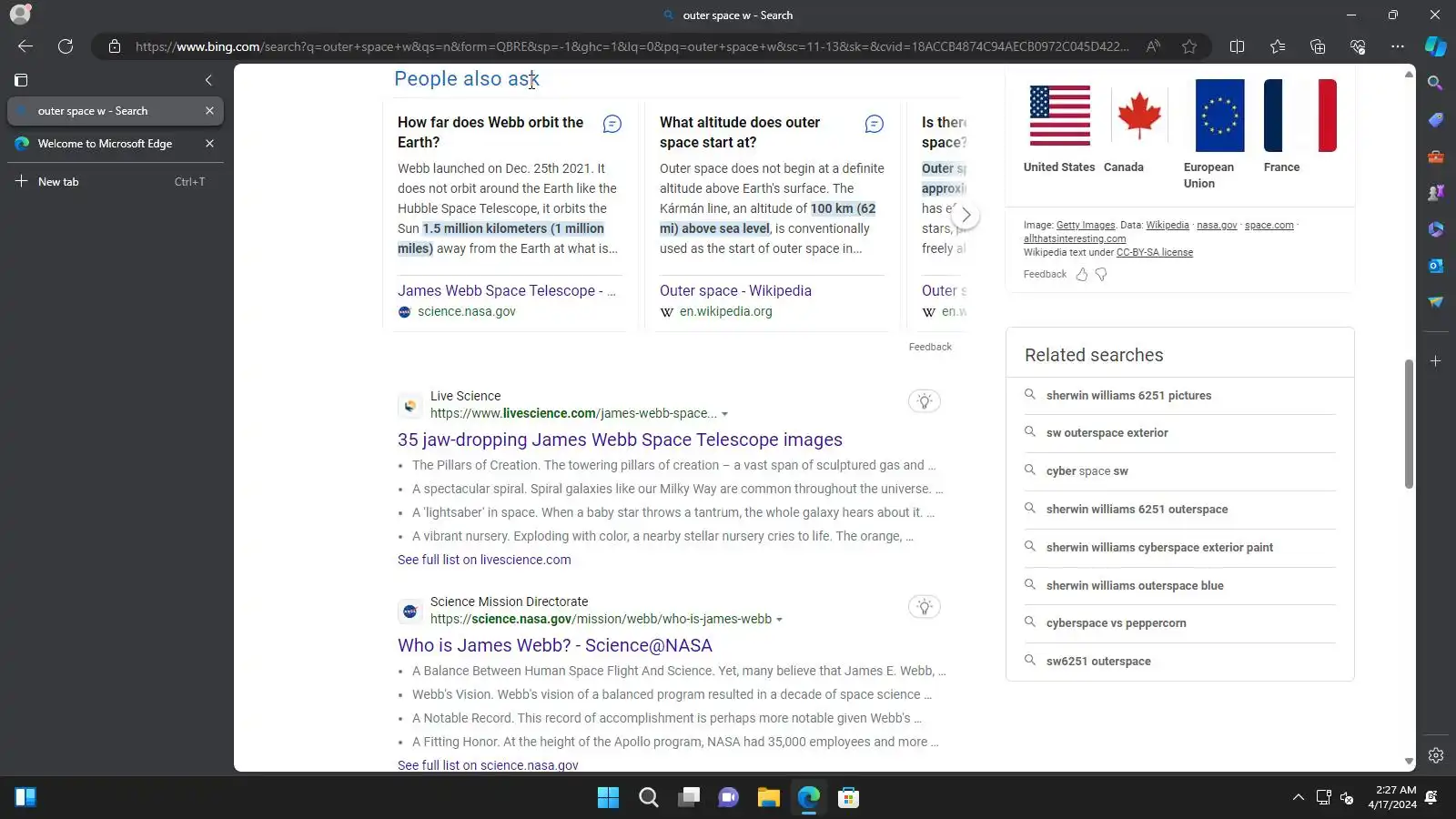
Task: View site information lock icon
Action: pyautogui.click(x=115, y=46)
